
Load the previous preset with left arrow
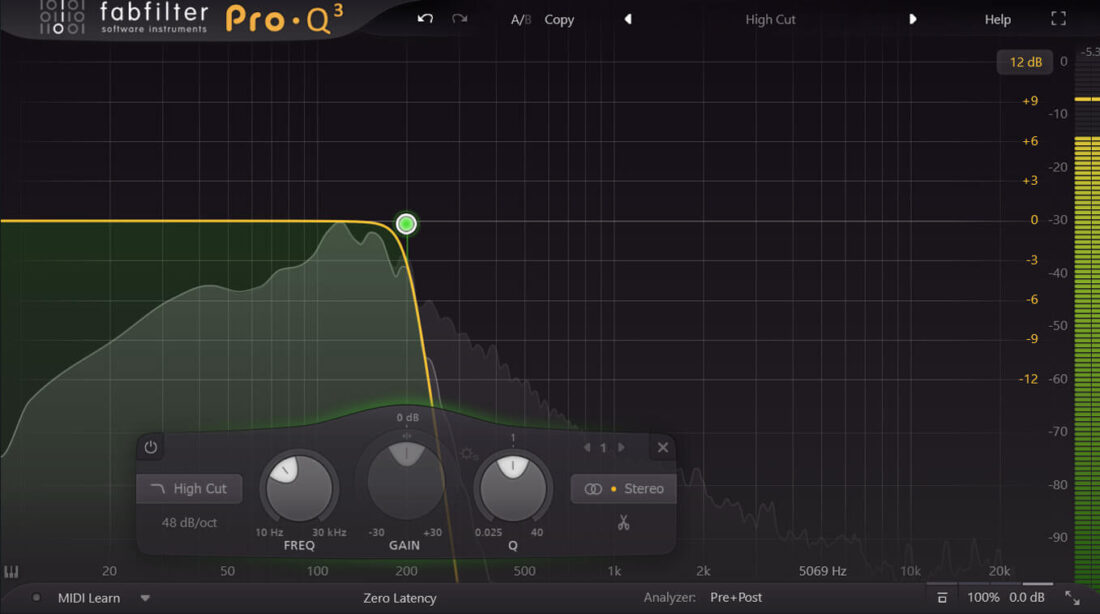pyautogui.click(x=628, y=19)
